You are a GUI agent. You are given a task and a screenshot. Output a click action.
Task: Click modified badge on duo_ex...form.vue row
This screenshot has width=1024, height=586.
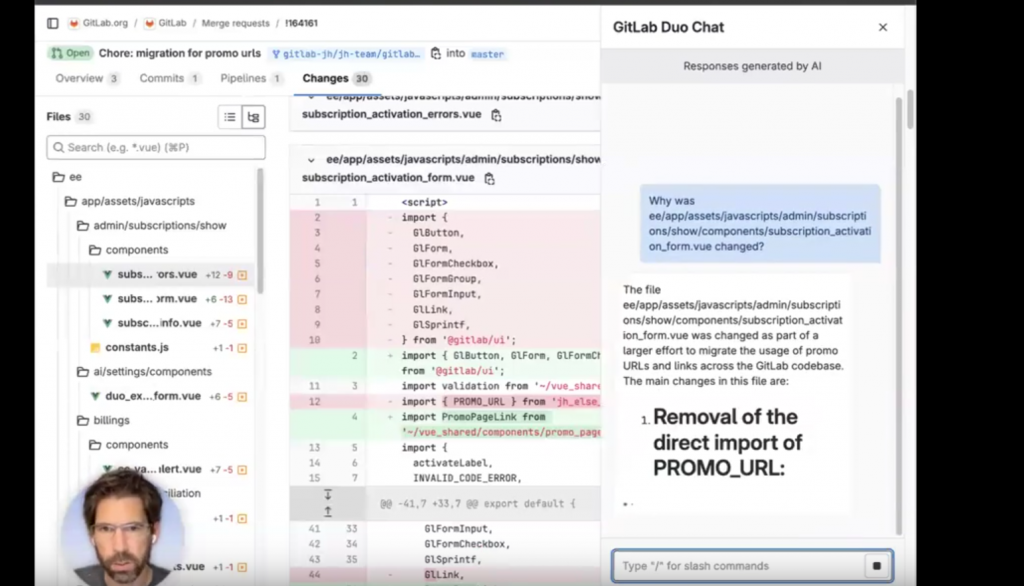coord(242,397)
